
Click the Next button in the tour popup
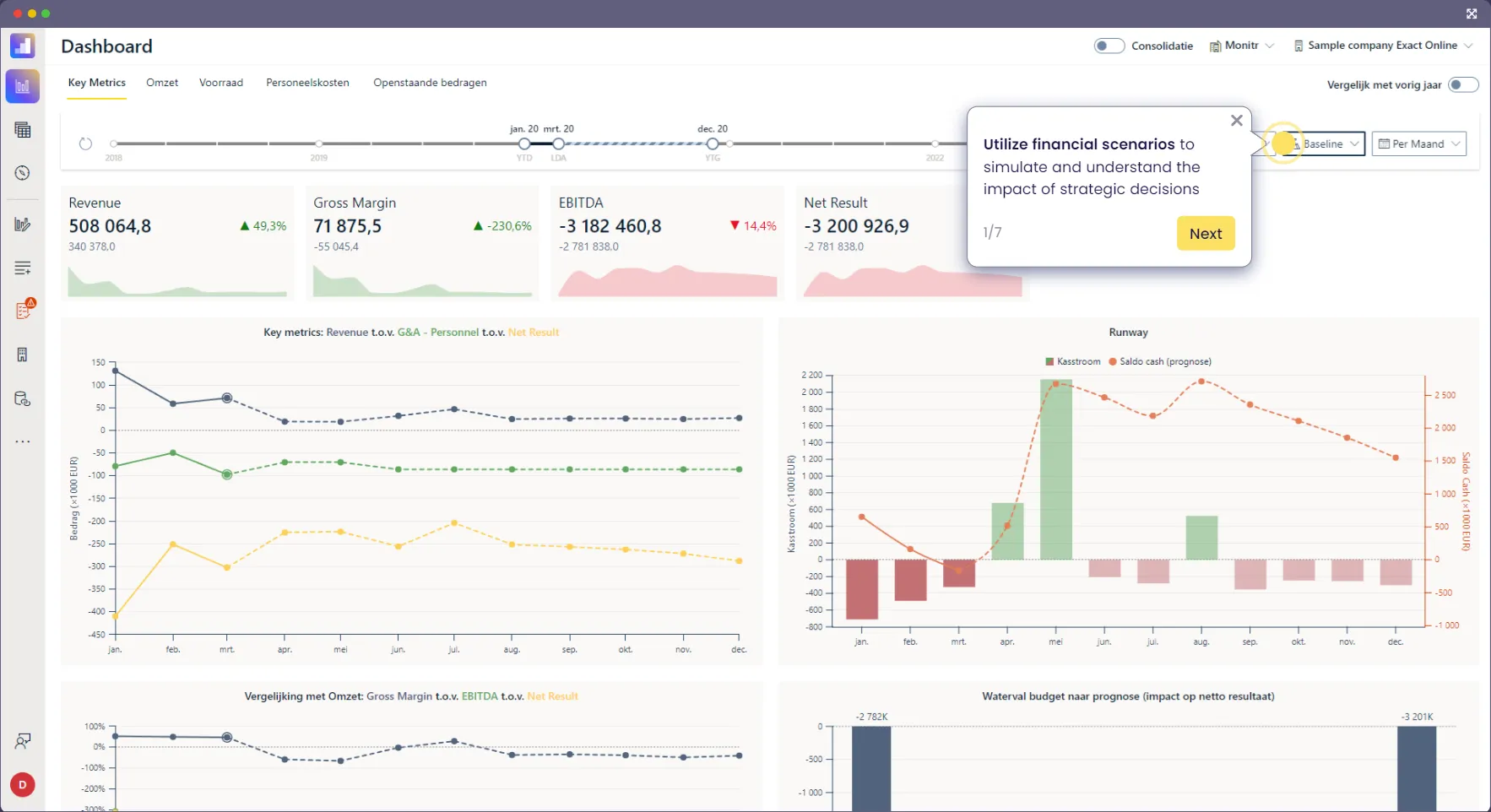point(1206,233)
